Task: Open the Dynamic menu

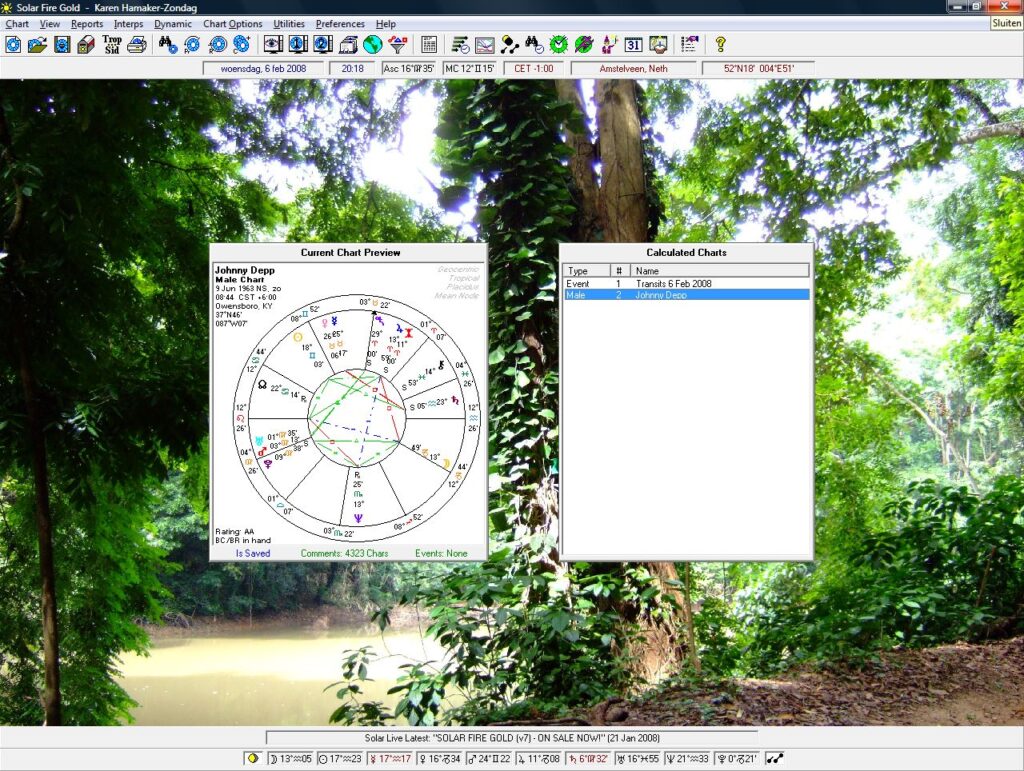Action: point(172,24)
